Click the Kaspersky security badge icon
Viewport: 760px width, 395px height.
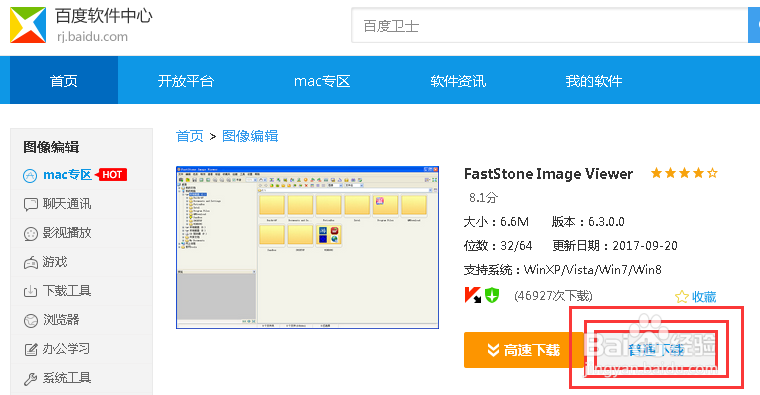pos(473,295)
